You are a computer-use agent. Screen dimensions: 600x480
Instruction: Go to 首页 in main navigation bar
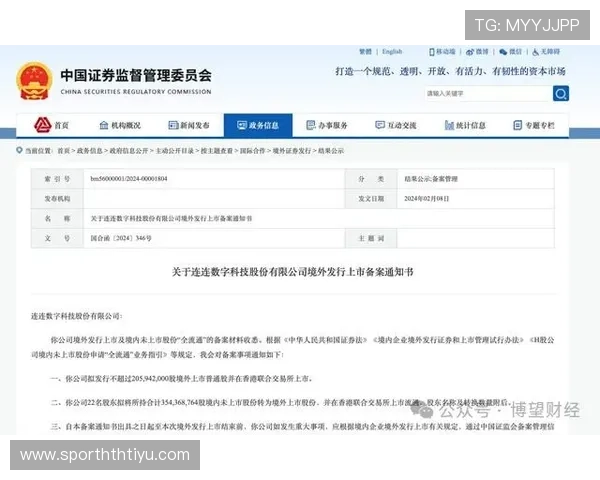tap(52, 125)
